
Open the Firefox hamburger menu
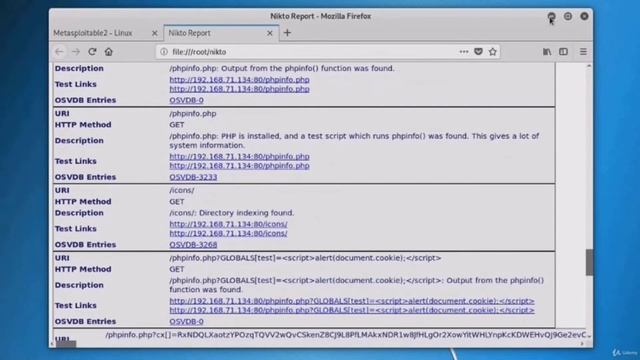[x=583, y=52]
